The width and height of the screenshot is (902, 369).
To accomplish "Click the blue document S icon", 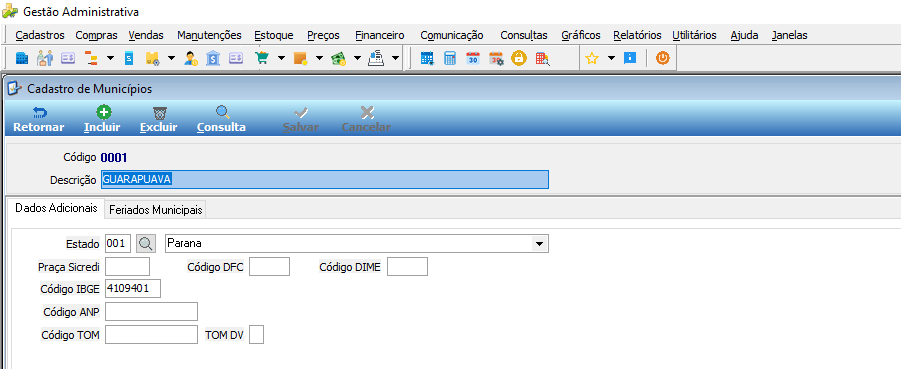I will (x=129, y=58).
